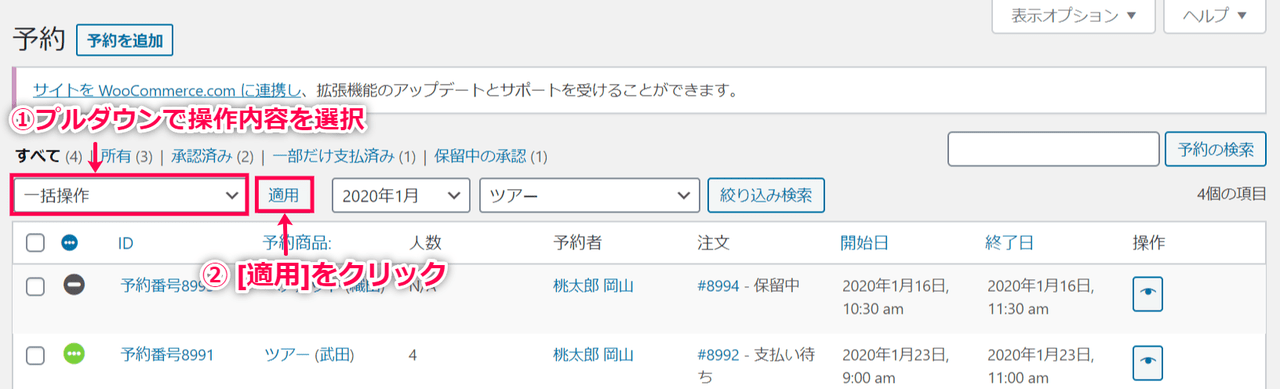1280x389 pixels.
Task: View the first booking via eye icon
Action: click(1149, 293)
